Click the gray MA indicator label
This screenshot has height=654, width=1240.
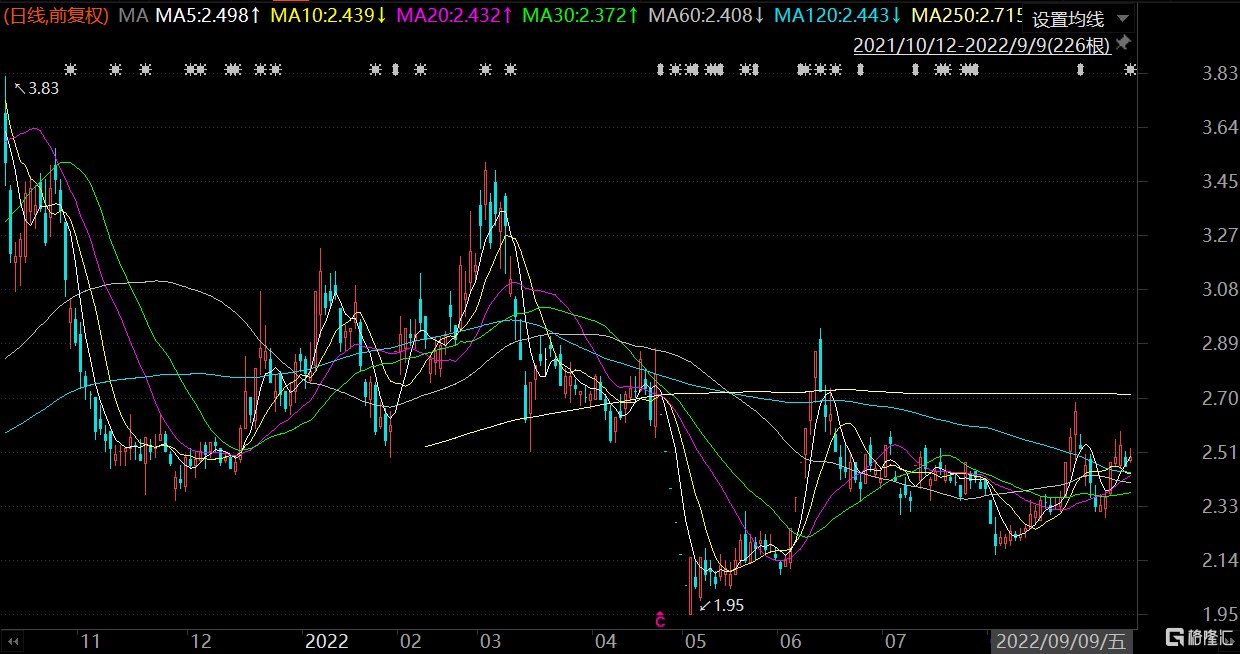[x=131, y=16]
